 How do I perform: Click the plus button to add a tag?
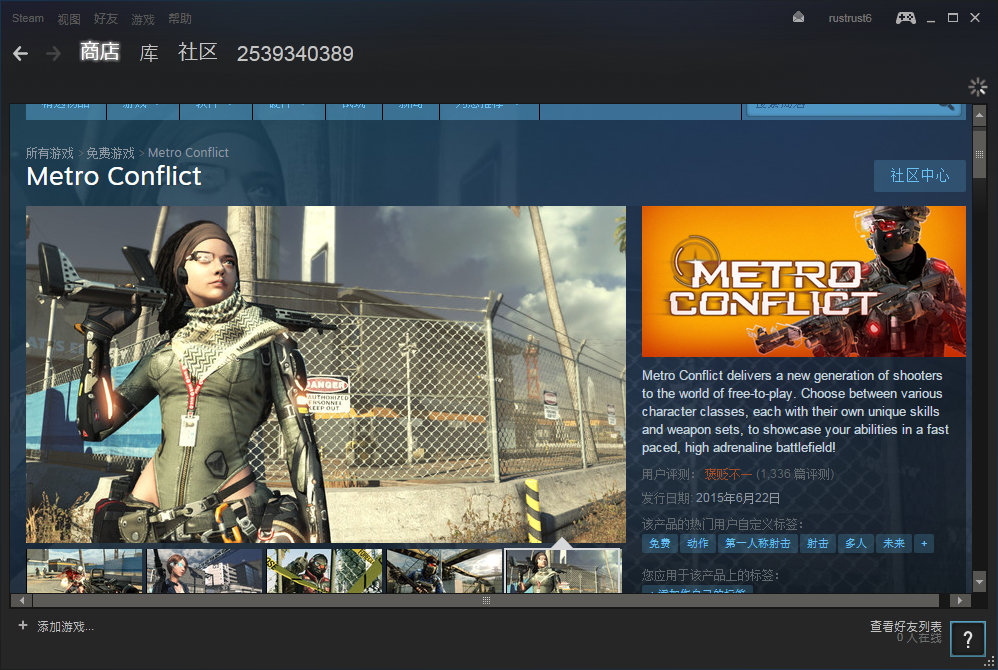(924, 543)
